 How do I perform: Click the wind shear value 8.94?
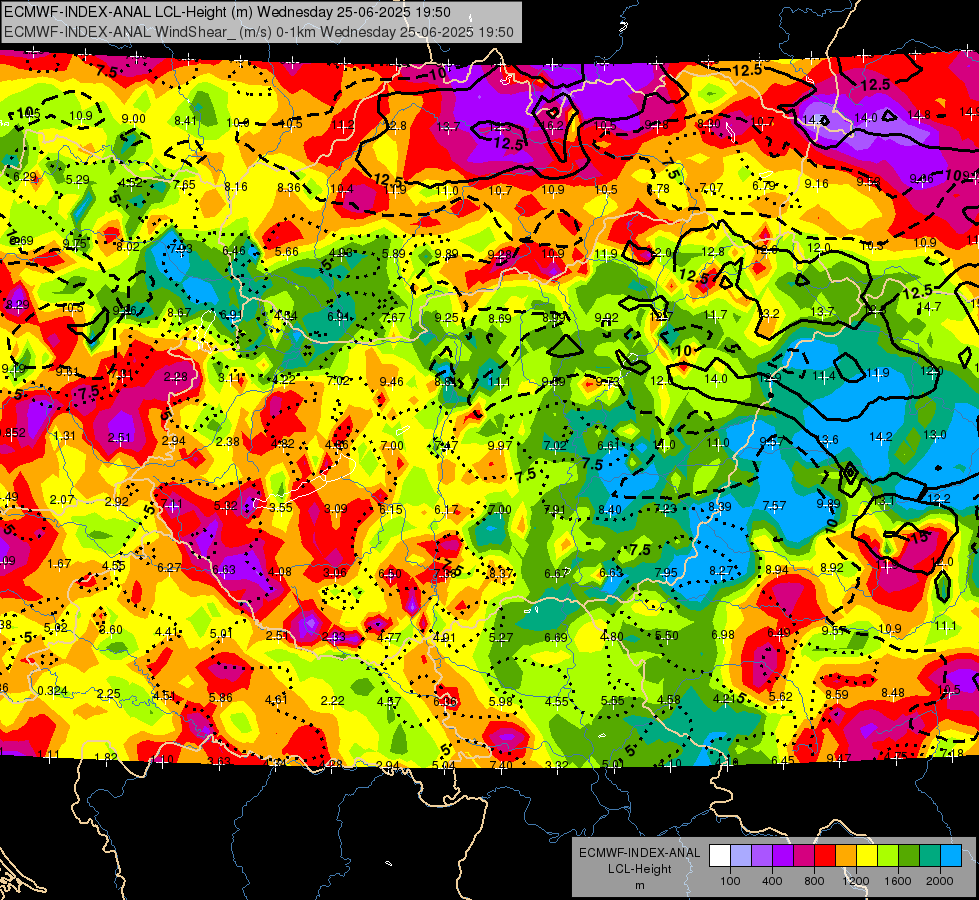(x=777, y=570)
